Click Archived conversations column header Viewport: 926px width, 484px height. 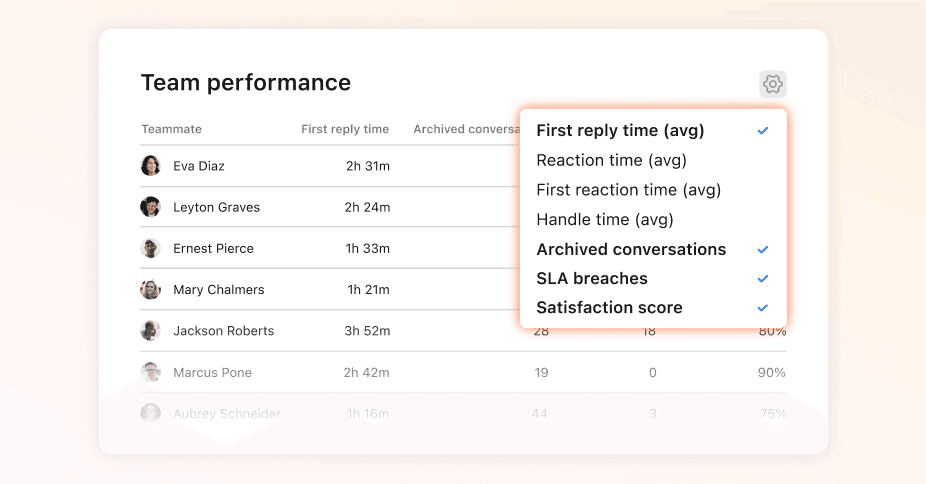coord(466,129)
